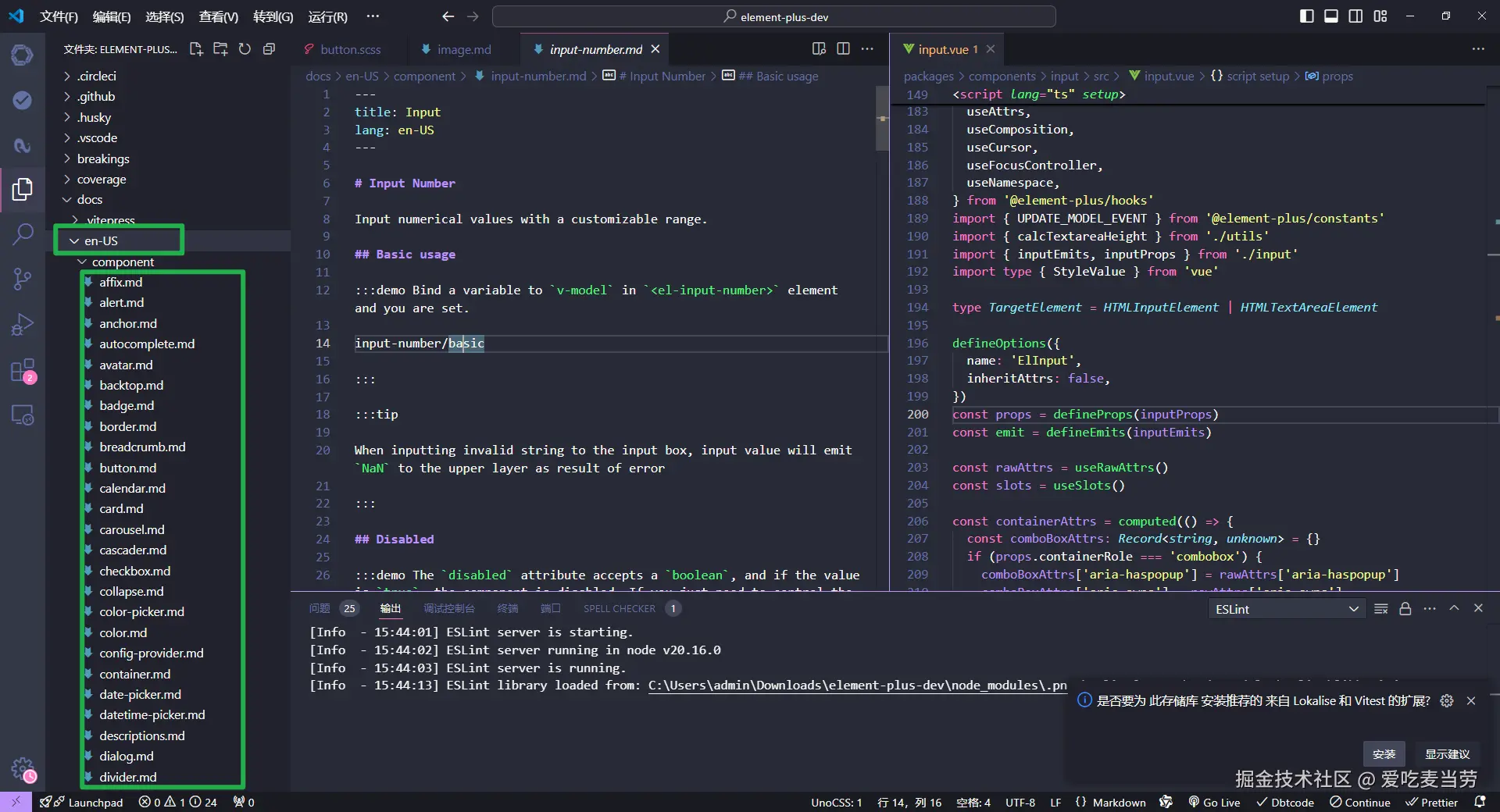
Task: Toggle the primary sidebar layout button
Action: coord(1306,16)
